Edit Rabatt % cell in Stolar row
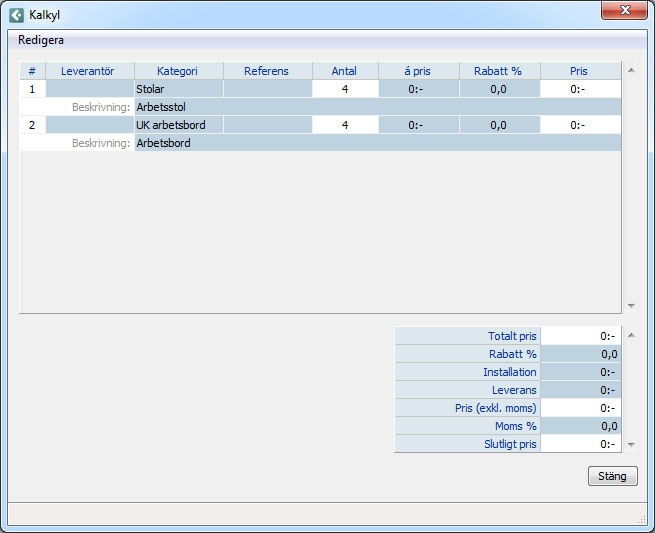This screenshot has width=655, height=533. coord(498,89)
